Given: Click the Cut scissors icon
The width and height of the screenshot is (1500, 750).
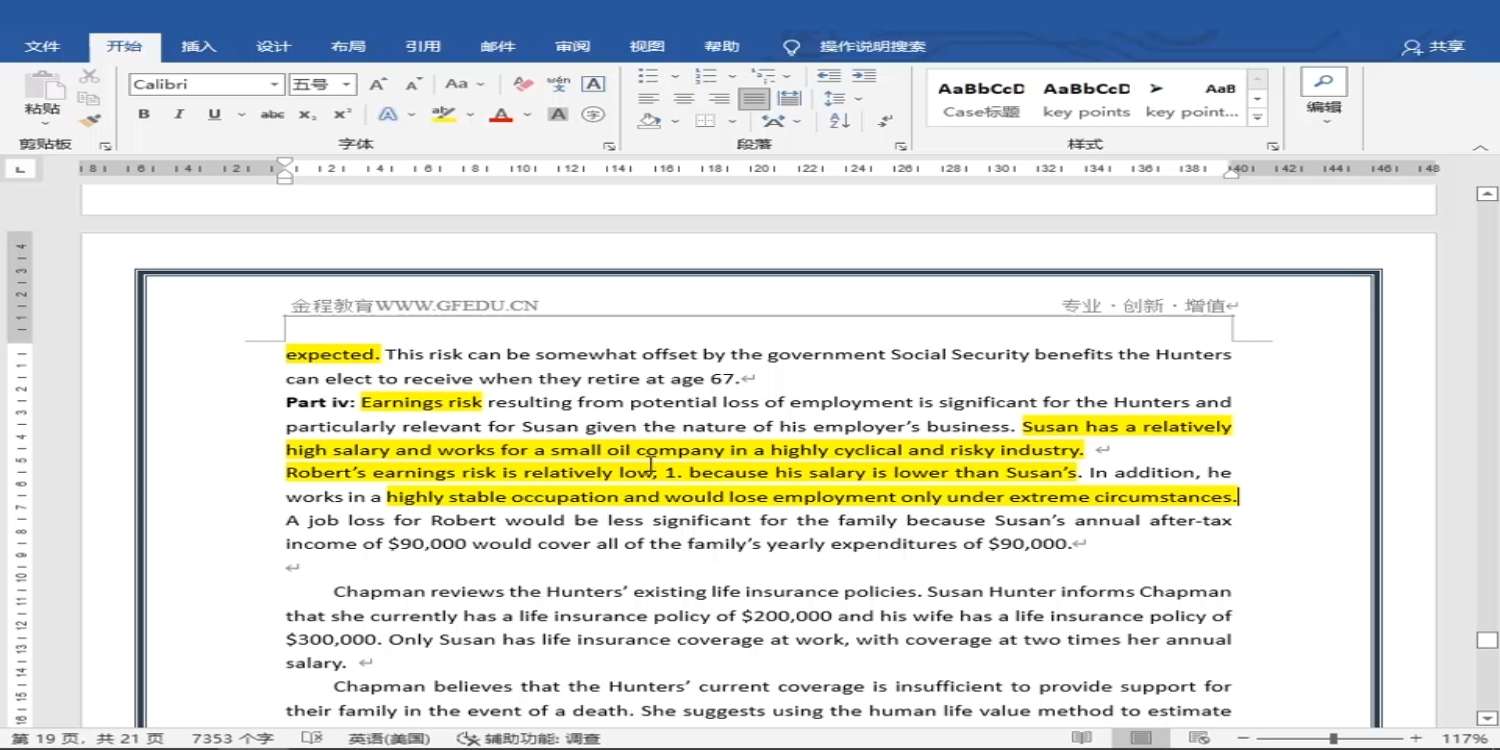Looking at the screenshot, I should pyautogui.click(x=89, y=76).
